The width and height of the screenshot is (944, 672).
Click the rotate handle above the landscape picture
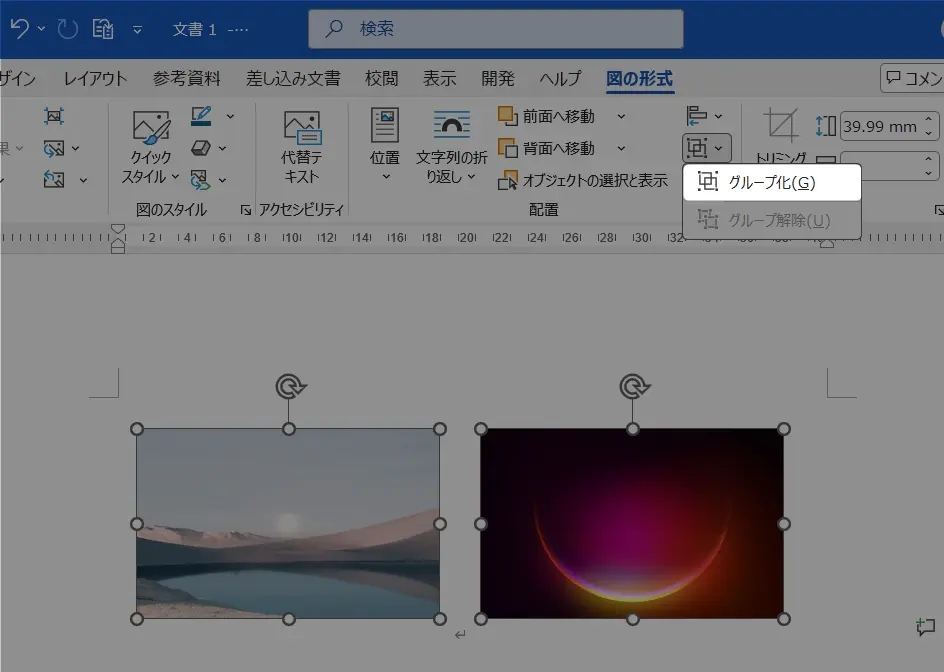click(291, 386)
